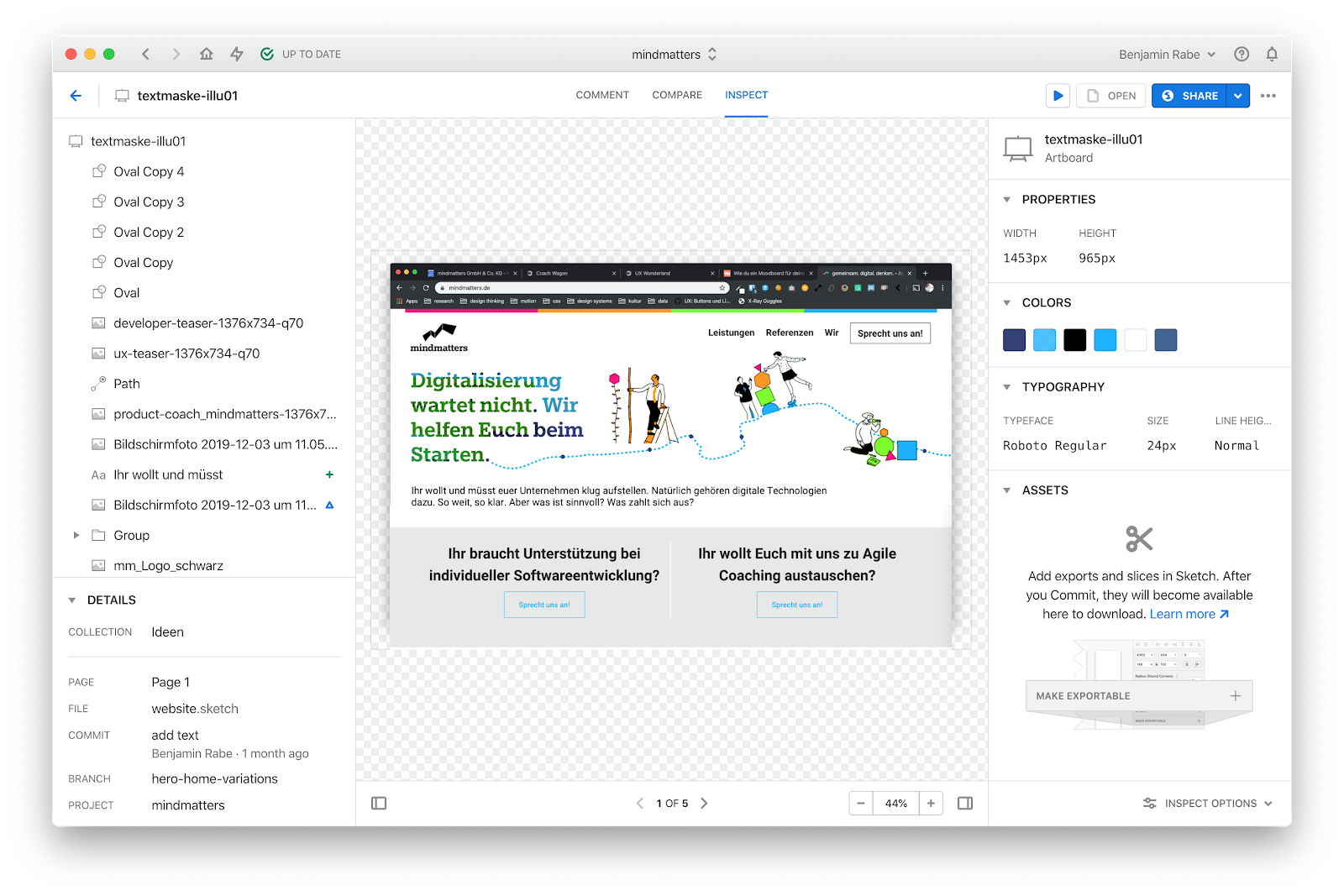The height and width of the screenshot is (896, 1344).
Task: Open the home icon in top bar
Action: (x=207, y=54)
